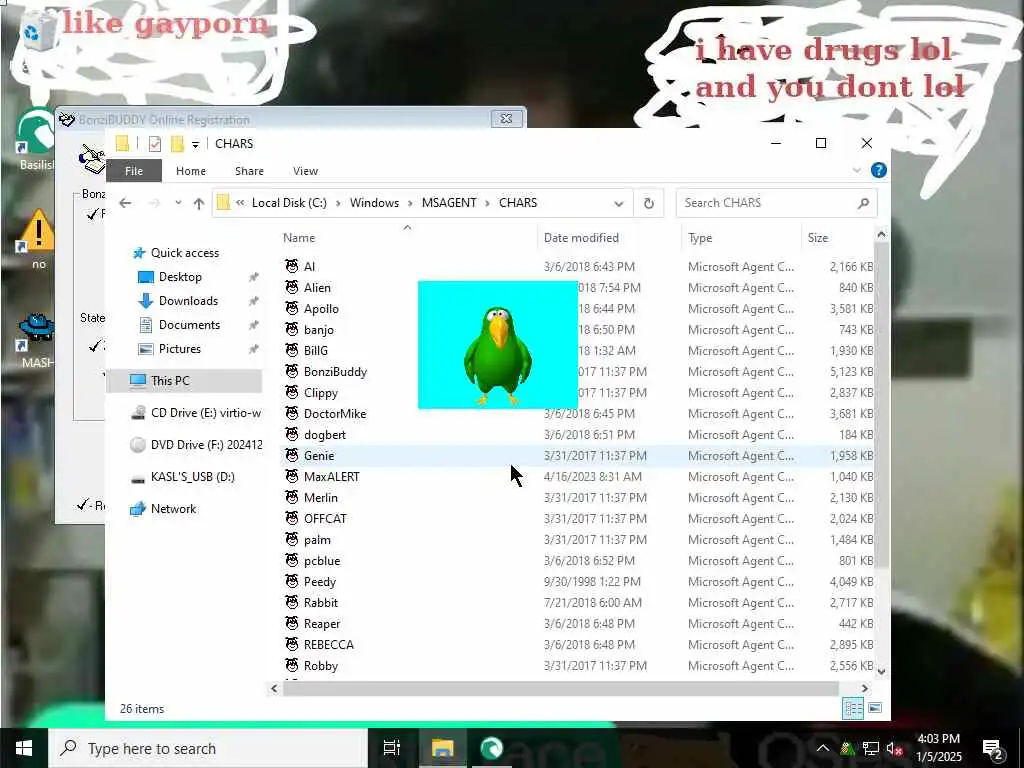The image size is (1024, 768).
Task: Refresh the CHARS folder view
Action: [x=648, y=203]
